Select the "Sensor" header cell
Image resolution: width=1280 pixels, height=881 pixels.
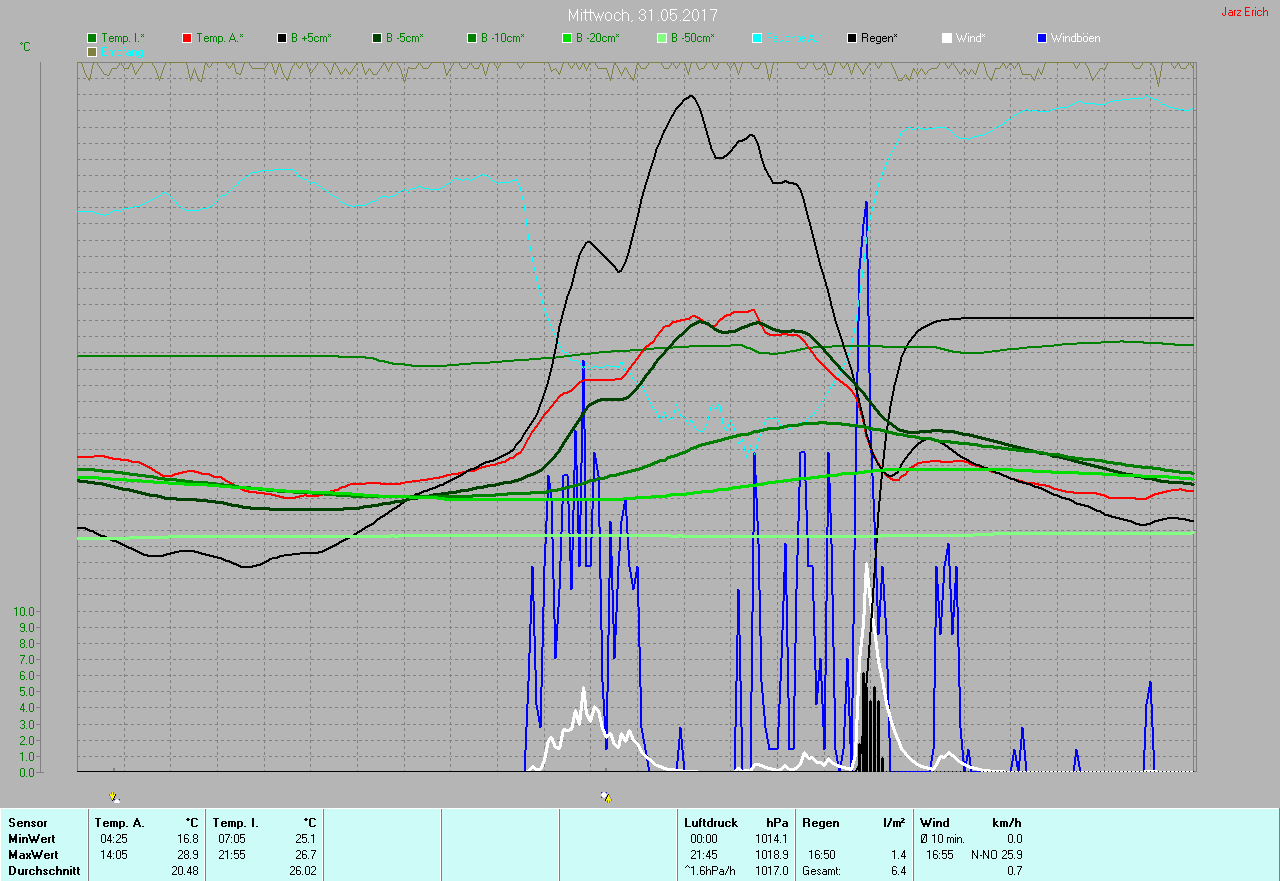27,823
